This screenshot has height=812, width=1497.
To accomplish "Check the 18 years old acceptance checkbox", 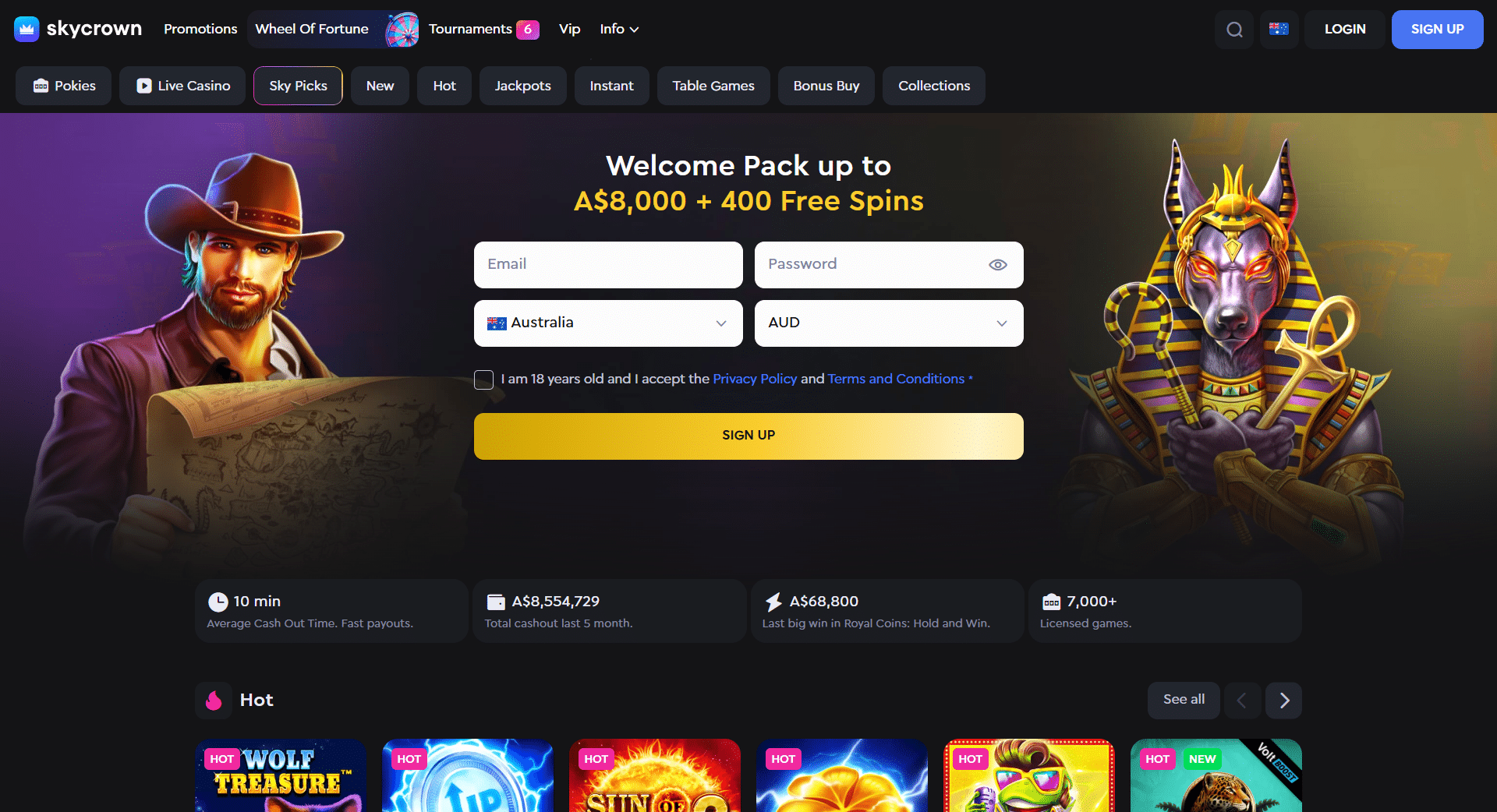I will (483, 380).
